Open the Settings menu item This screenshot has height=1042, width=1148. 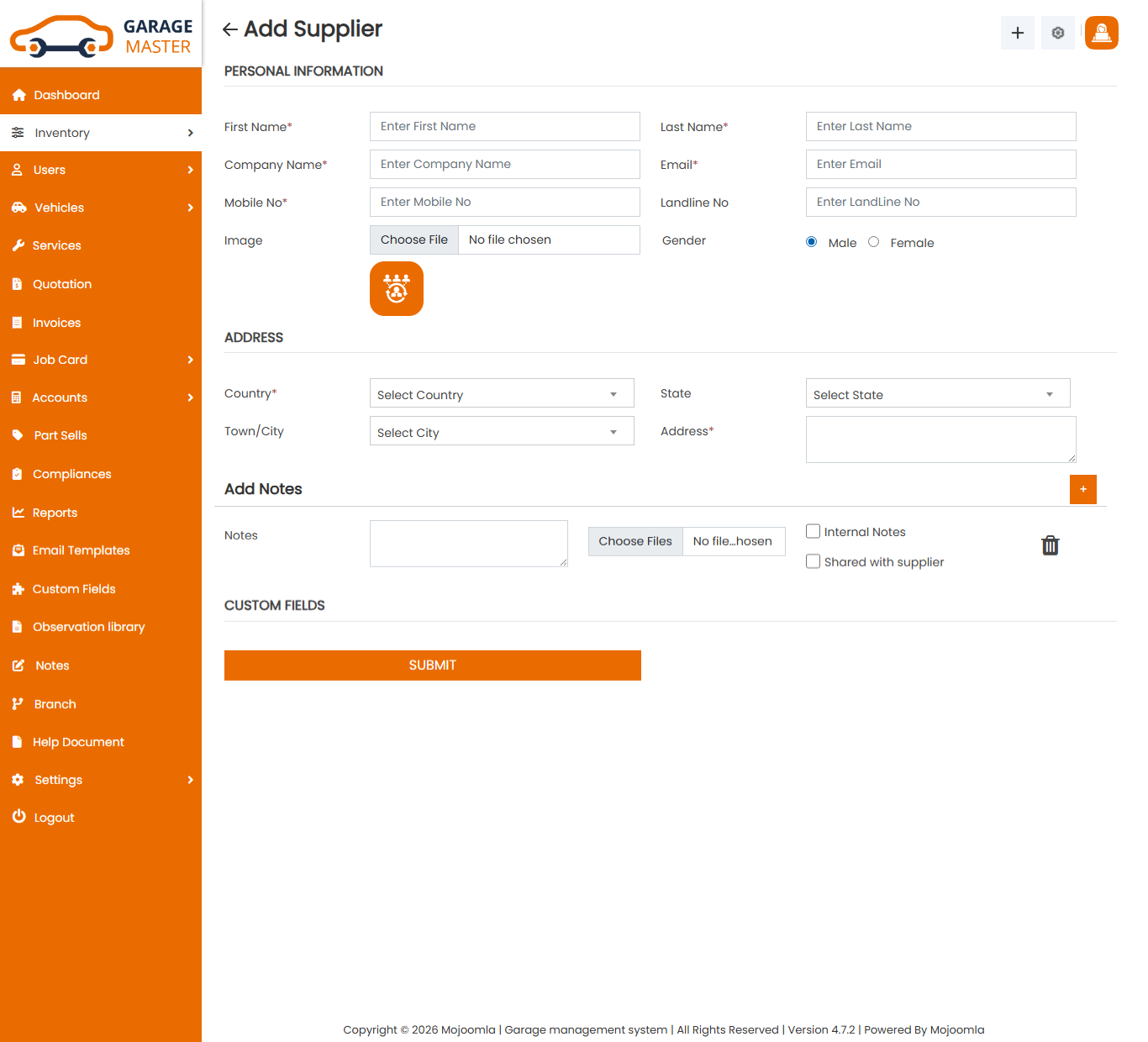tap(58, 780)
